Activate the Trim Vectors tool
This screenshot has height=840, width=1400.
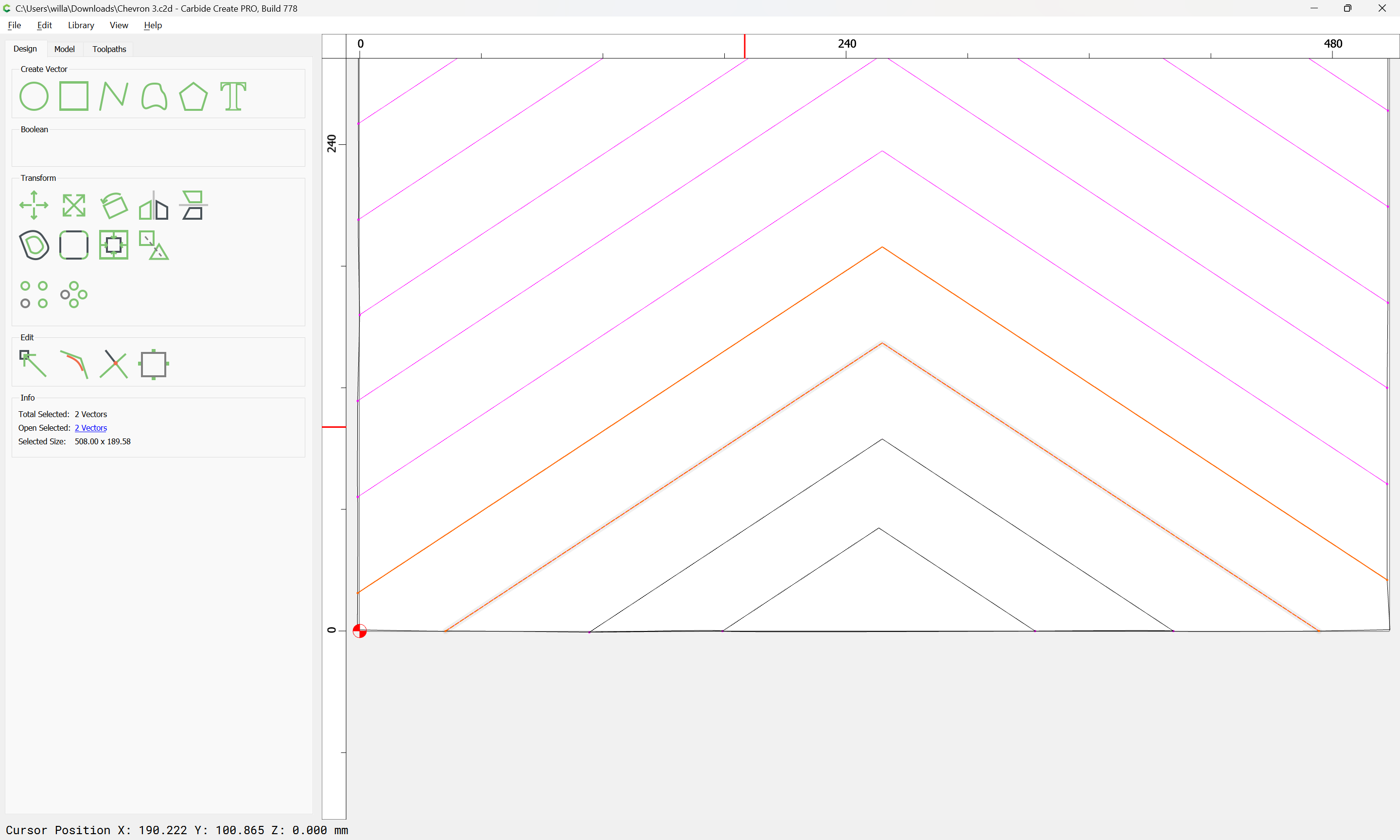(x=114, y=364)
